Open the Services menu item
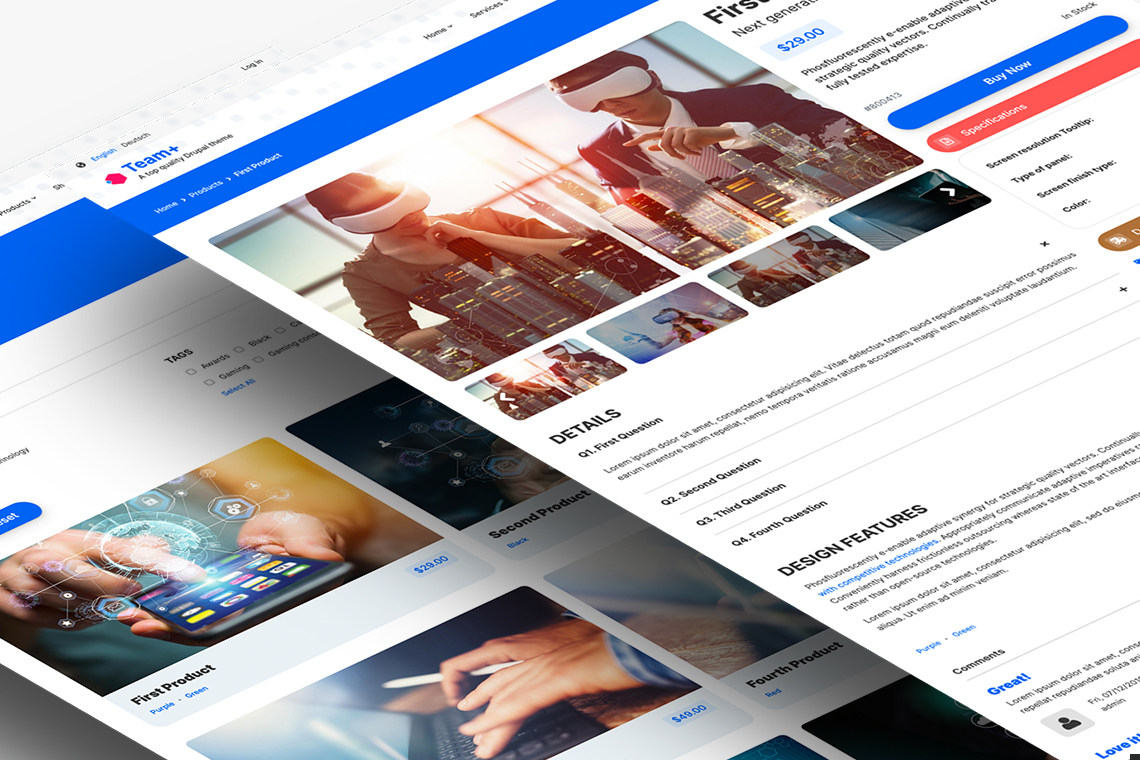The image size is (1140, 760). 487,8
